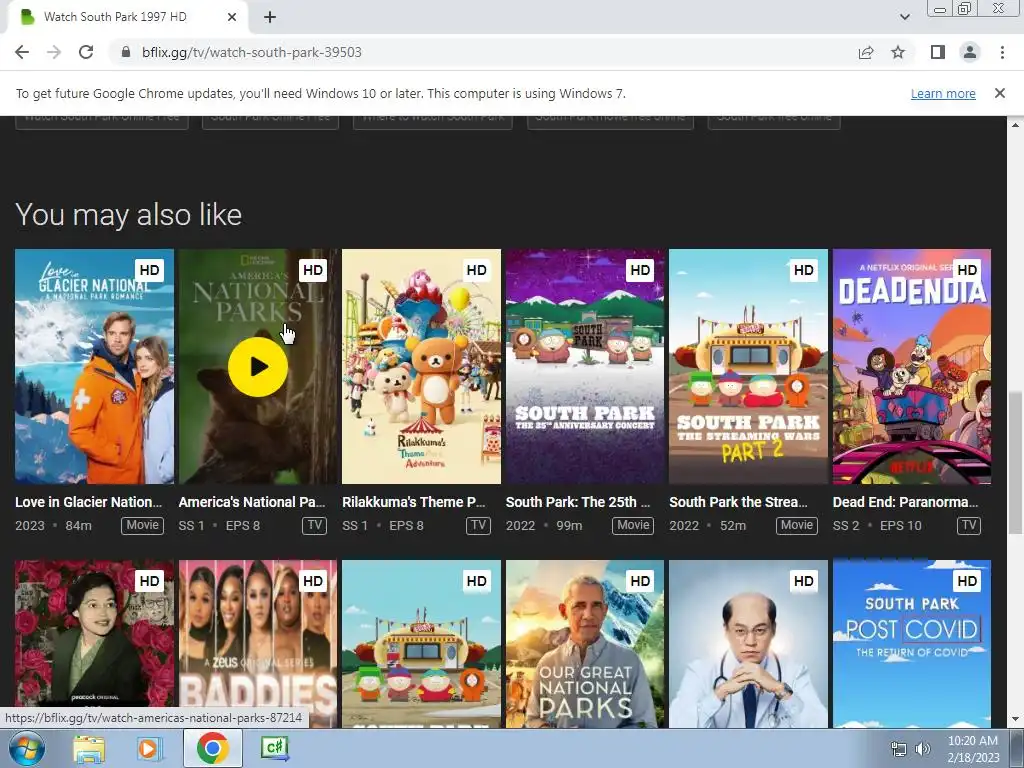
Task: Open the Baddies series poster
Action: (258, 643)
